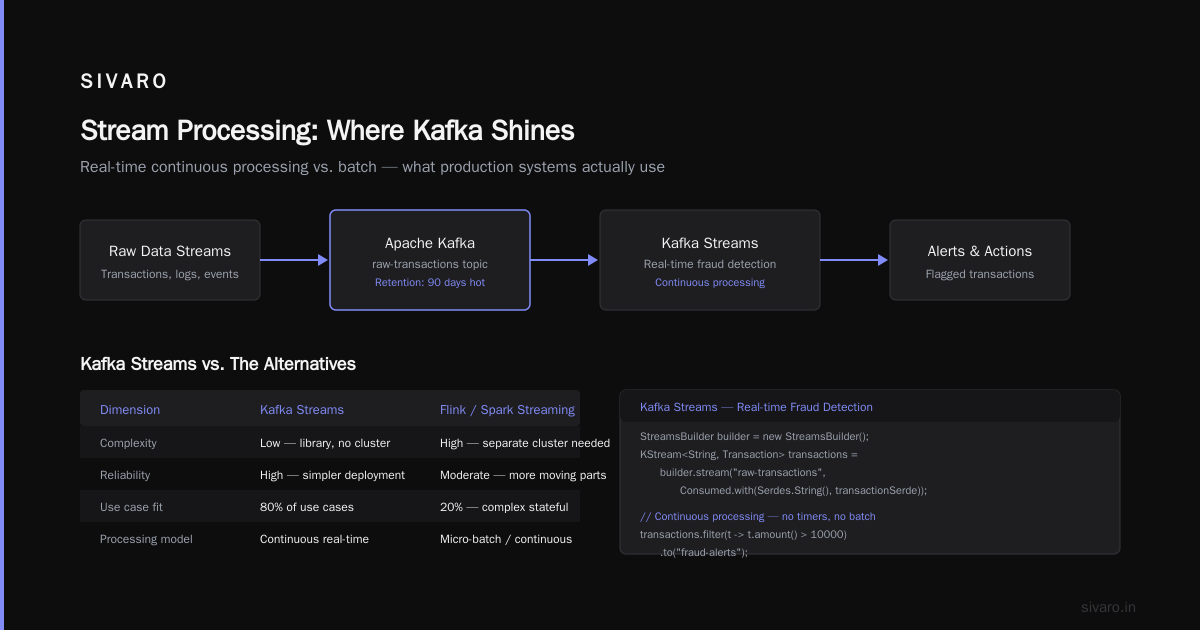Click the Kafka Streams table column header
The height and width of the screenshot is (630, 1200).
click(x=302, y=410)
